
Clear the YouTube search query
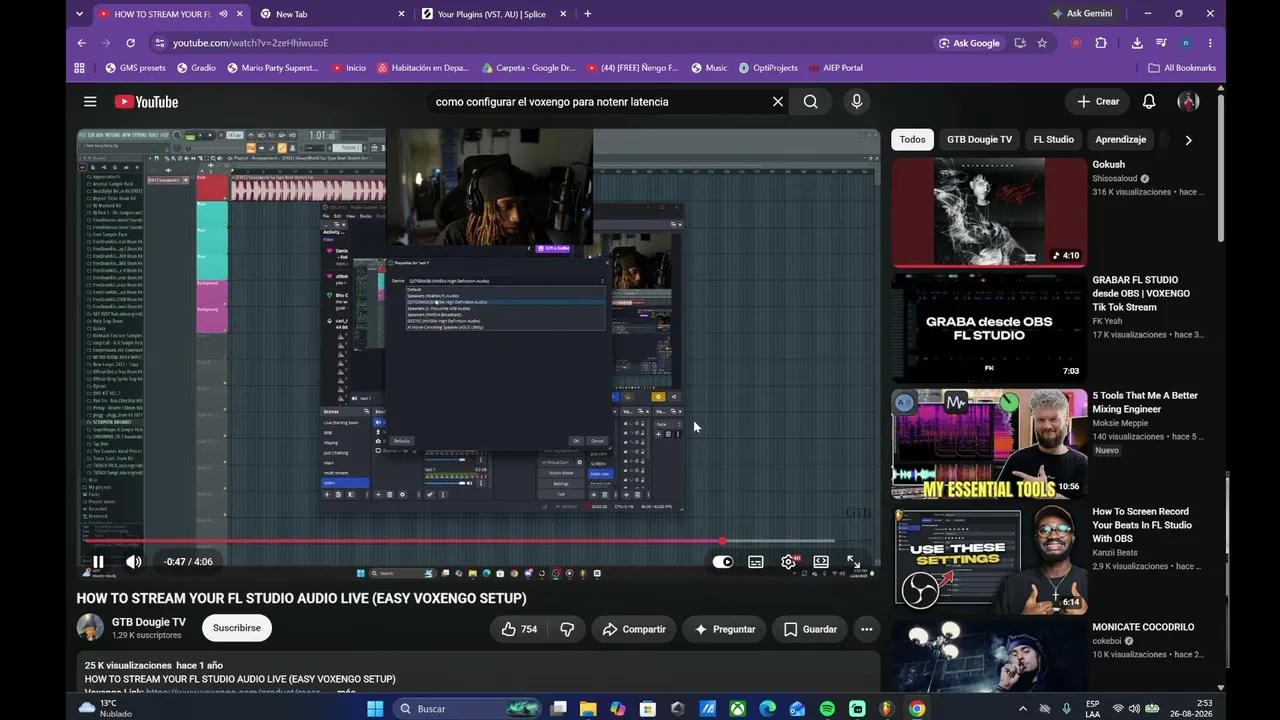tap(778, 101)
